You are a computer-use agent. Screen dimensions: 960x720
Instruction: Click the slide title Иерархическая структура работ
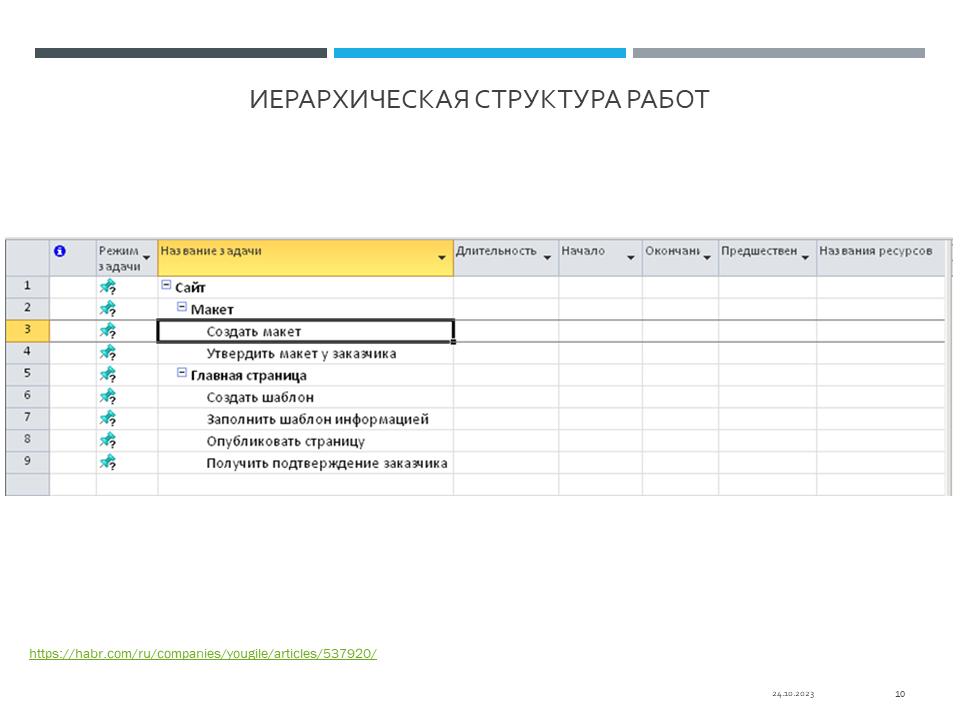click(479, 100)
